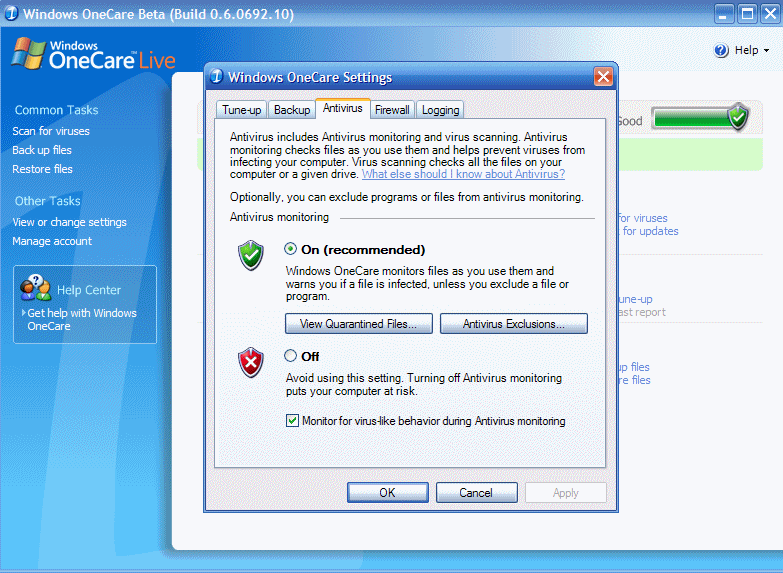The image size is (783, 573).
Task: Click the Windows OneCare Live logo
Action: coord(93,54)
